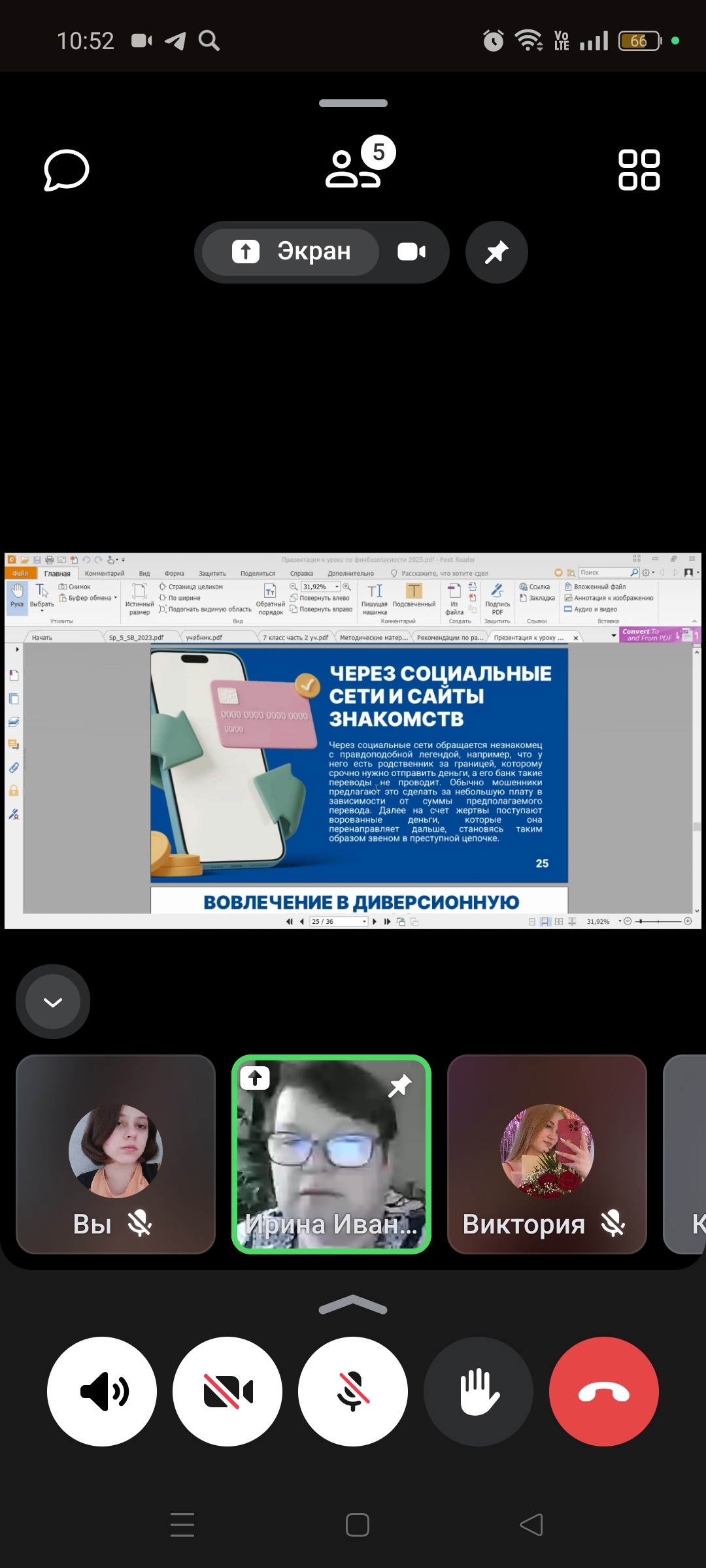Unmute your microphone
The height and width of the screenshot is (1568, 706).
click(x=353, y=1392)
